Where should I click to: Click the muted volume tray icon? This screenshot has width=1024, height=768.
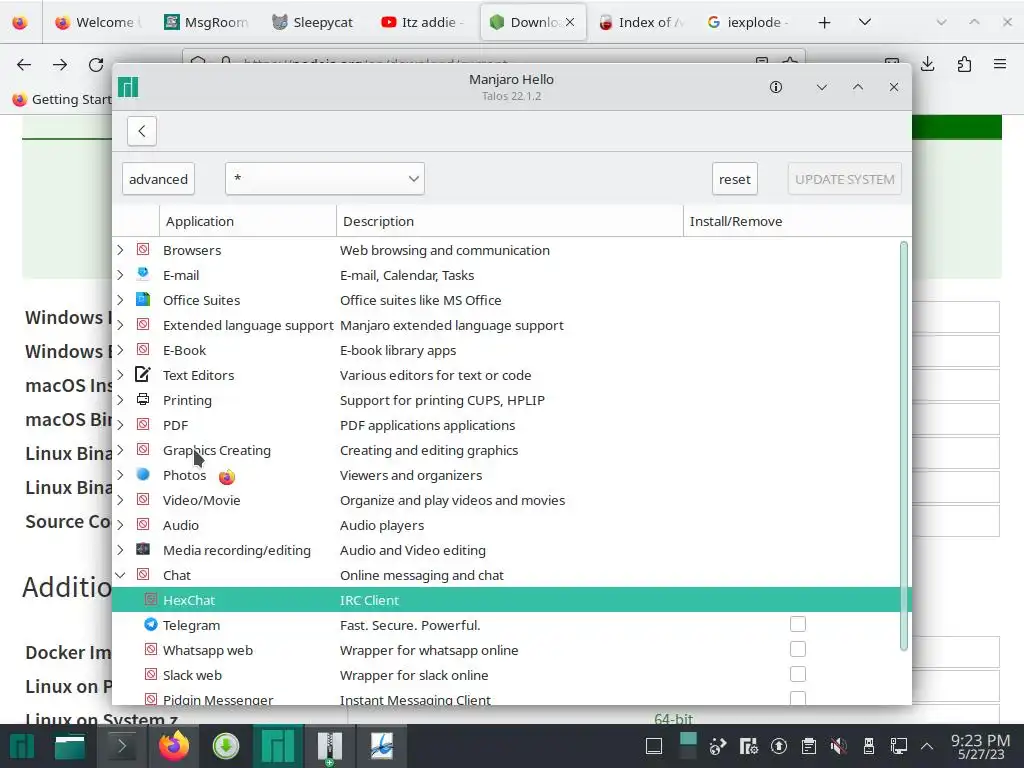click(x=839, y=746)
